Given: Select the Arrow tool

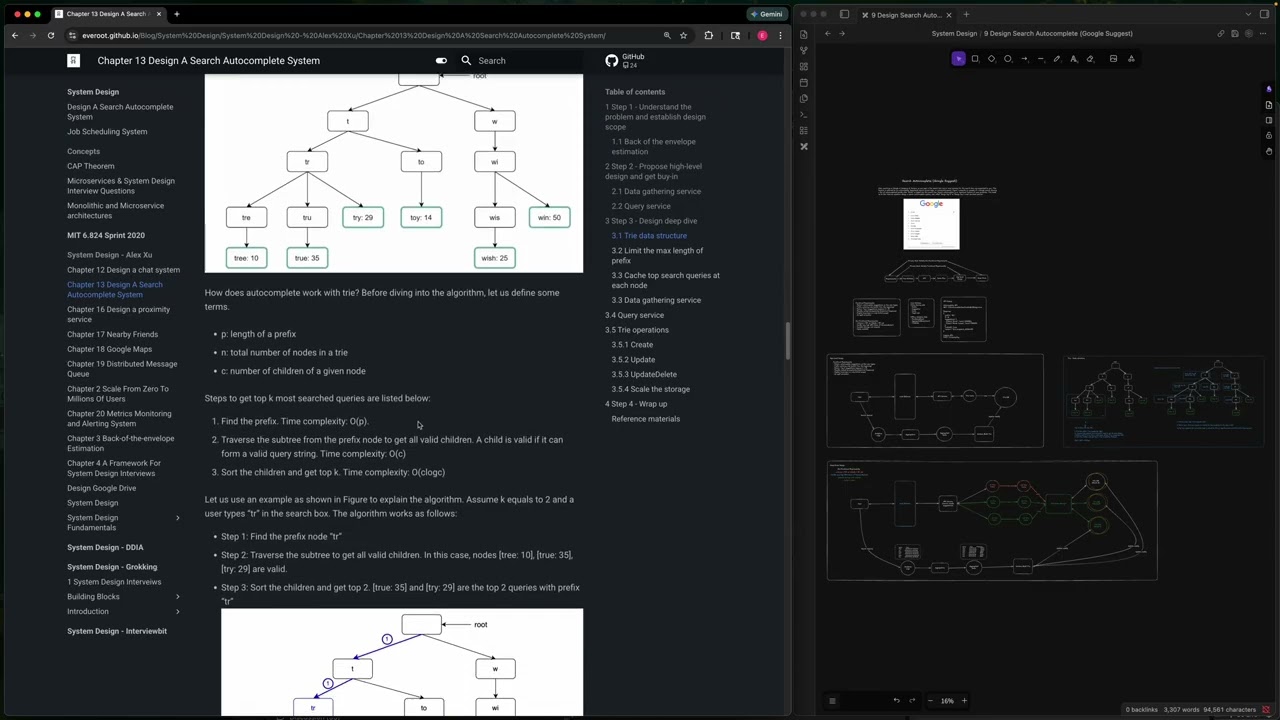Looking at the screenshot, I should 1024,59.
